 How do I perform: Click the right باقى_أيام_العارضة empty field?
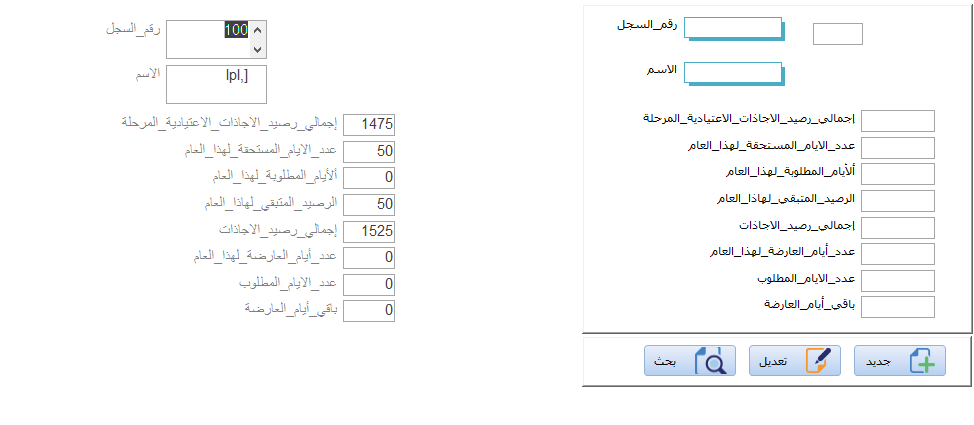(x=898, y=307)
